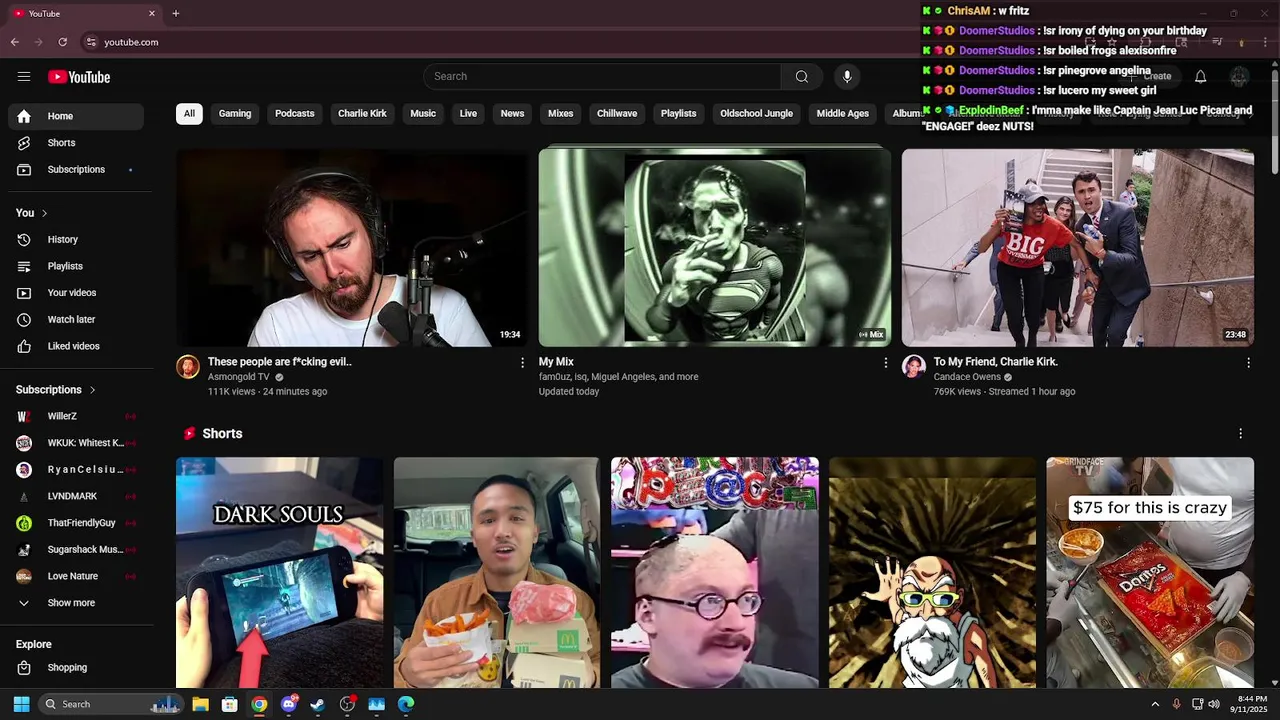
Task: Click the Windows taskbar Search box
Action: 110,704
